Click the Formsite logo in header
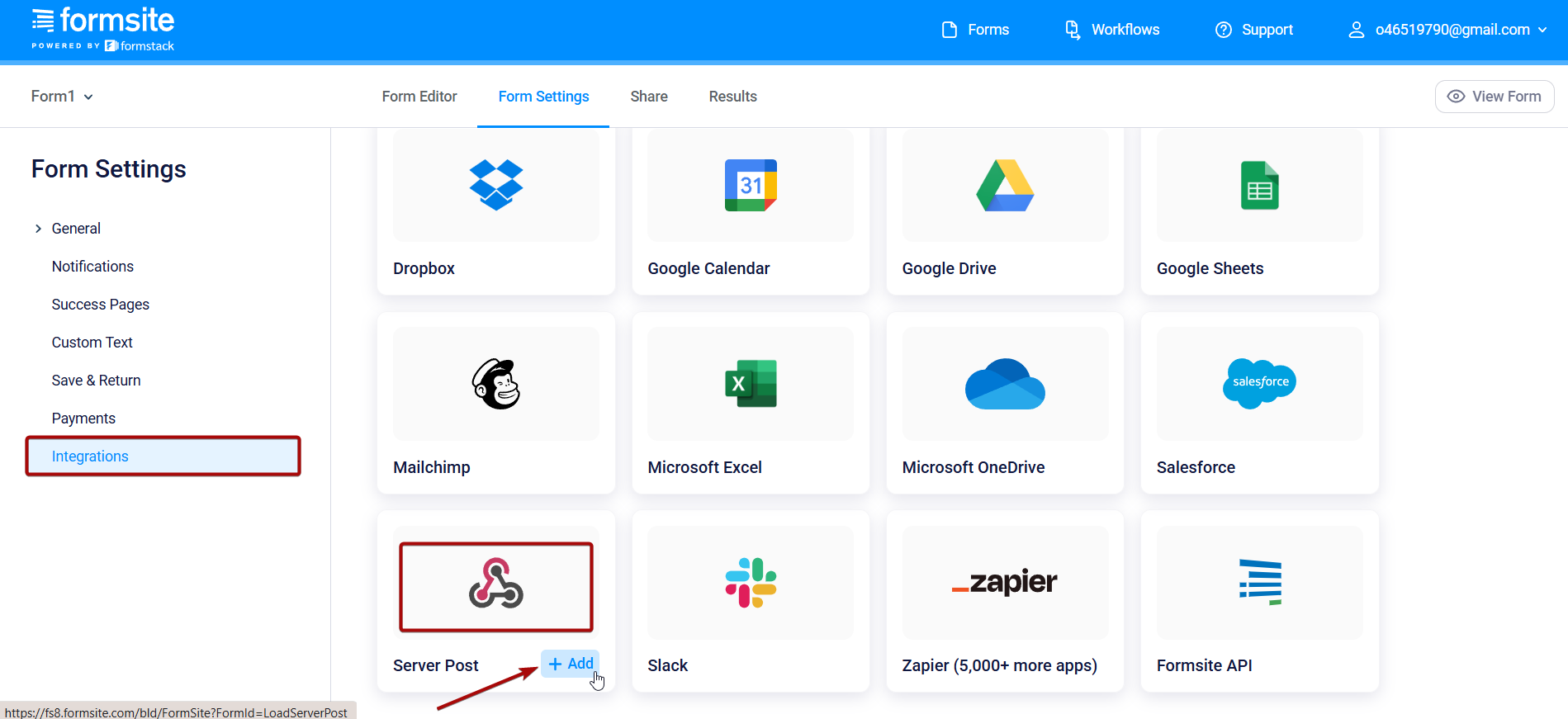 (x=103, y=30)
